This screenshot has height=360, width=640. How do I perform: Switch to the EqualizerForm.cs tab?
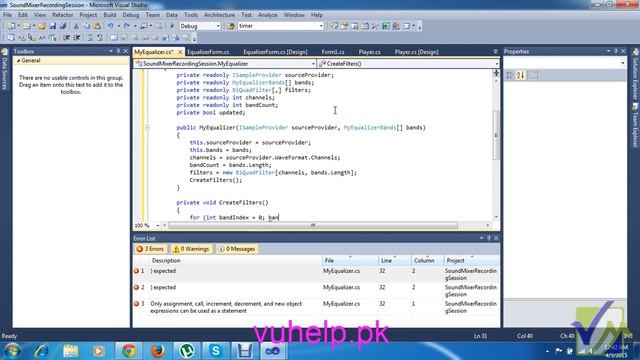click(x=208, y=52)
